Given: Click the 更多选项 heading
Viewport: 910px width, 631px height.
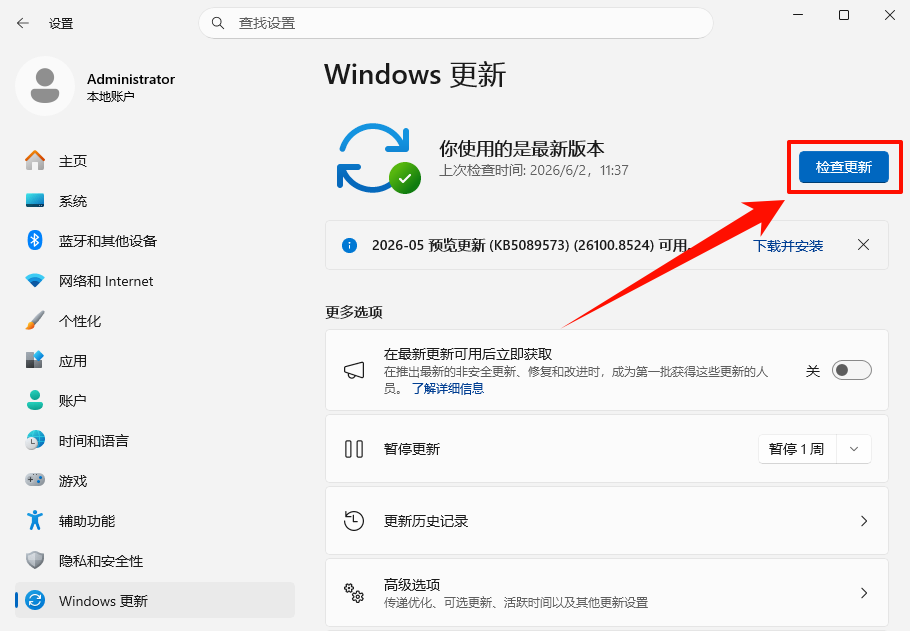Looking at the screenshot, I should 354,312.
